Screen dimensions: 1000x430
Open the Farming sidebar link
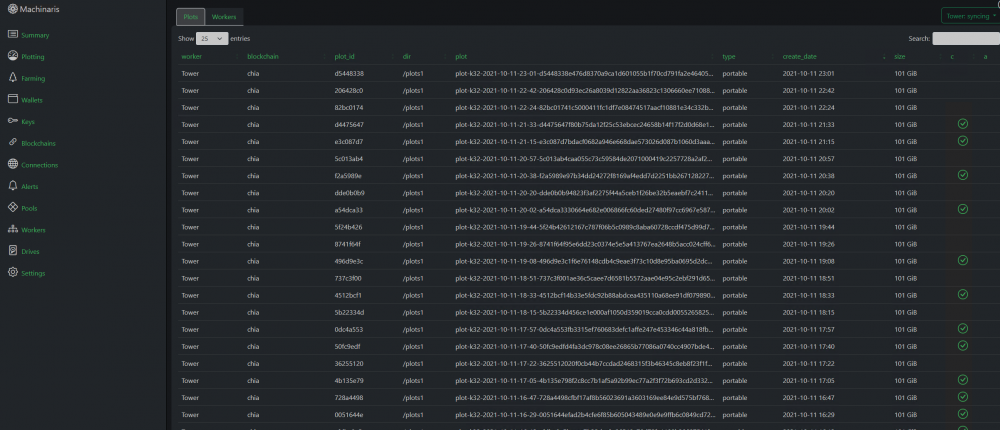(x=33, y=78)
